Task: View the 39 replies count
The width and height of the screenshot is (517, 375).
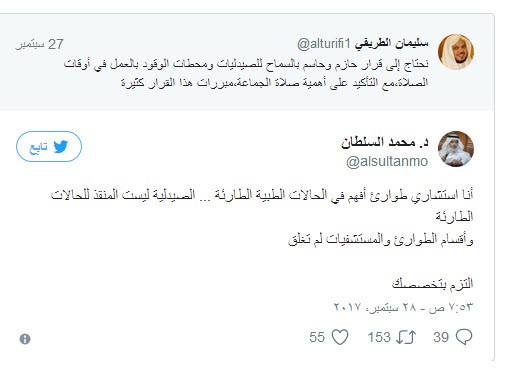Action: [x=441, y=337]
